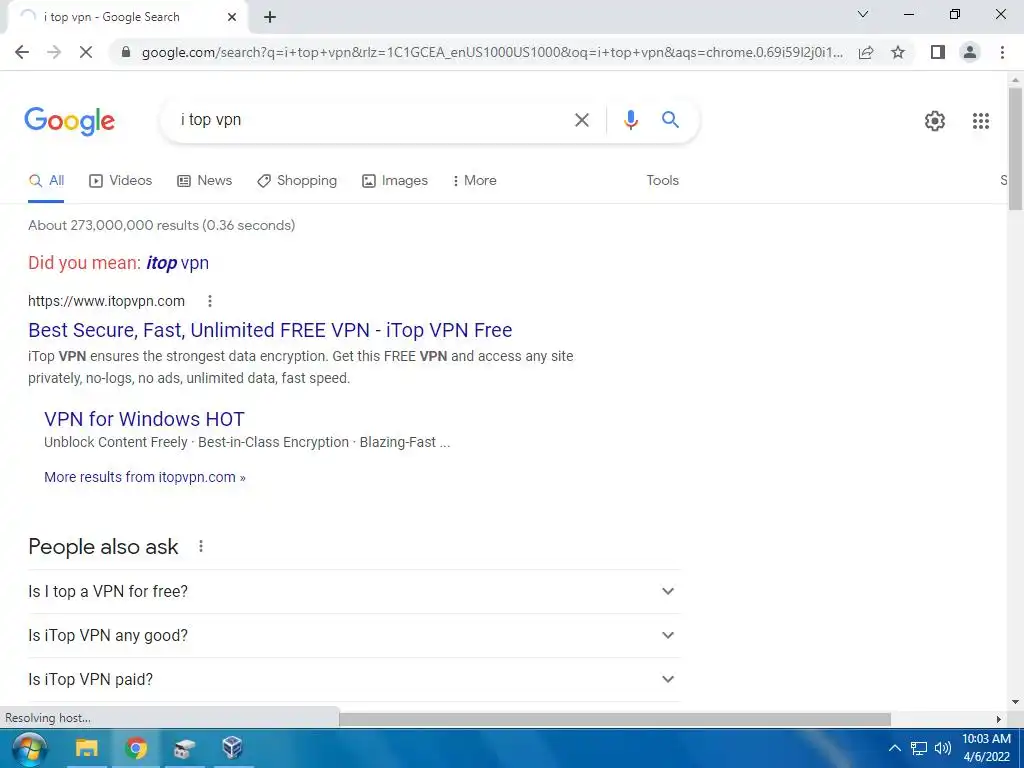The width and height of the screenshot is (1024, 768).
Task: Open Windows Start menu
Action: (x=29, y=748)
